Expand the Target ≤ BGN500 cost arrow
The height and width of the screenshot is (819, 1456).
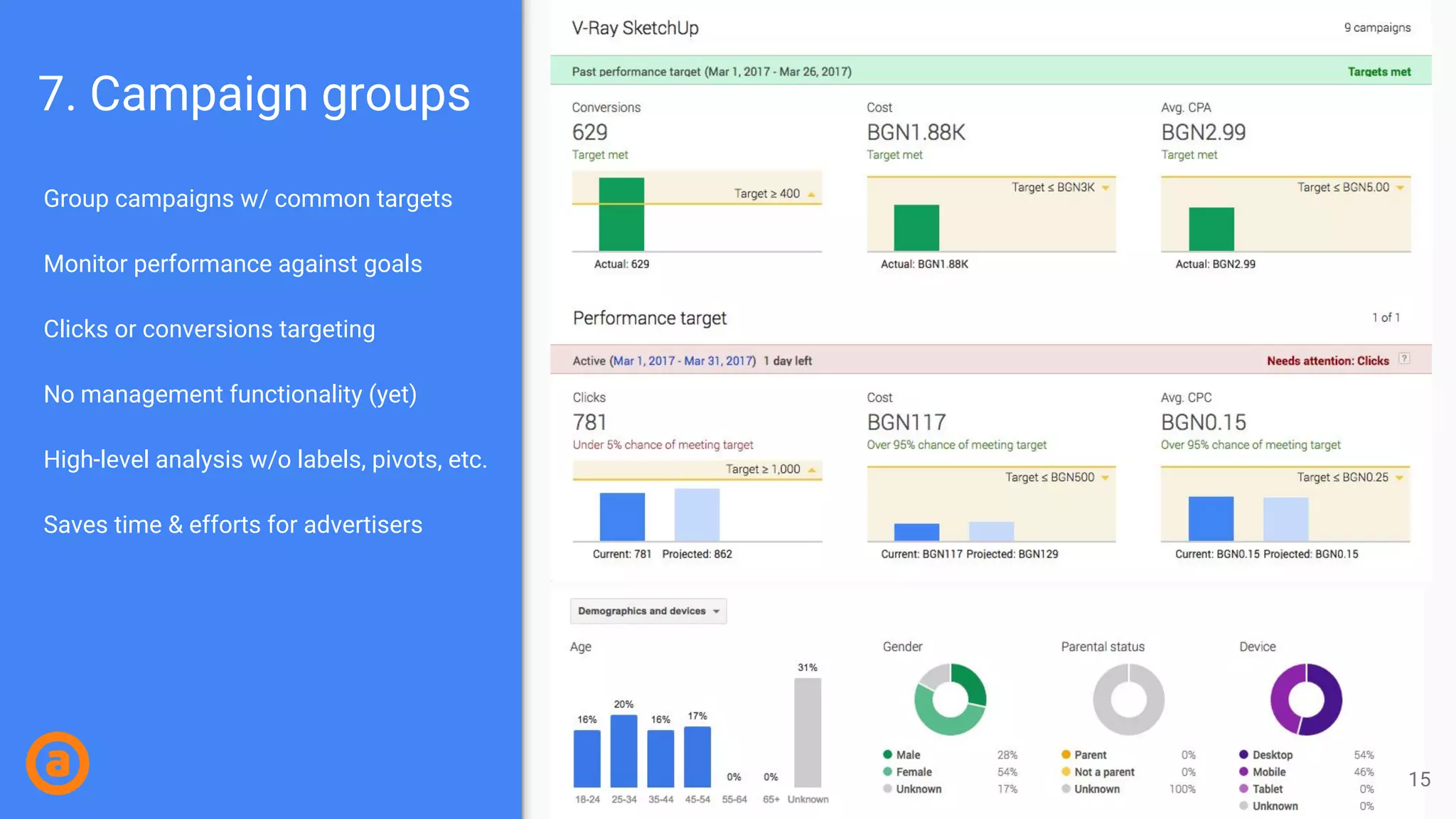coord(1106,478)
